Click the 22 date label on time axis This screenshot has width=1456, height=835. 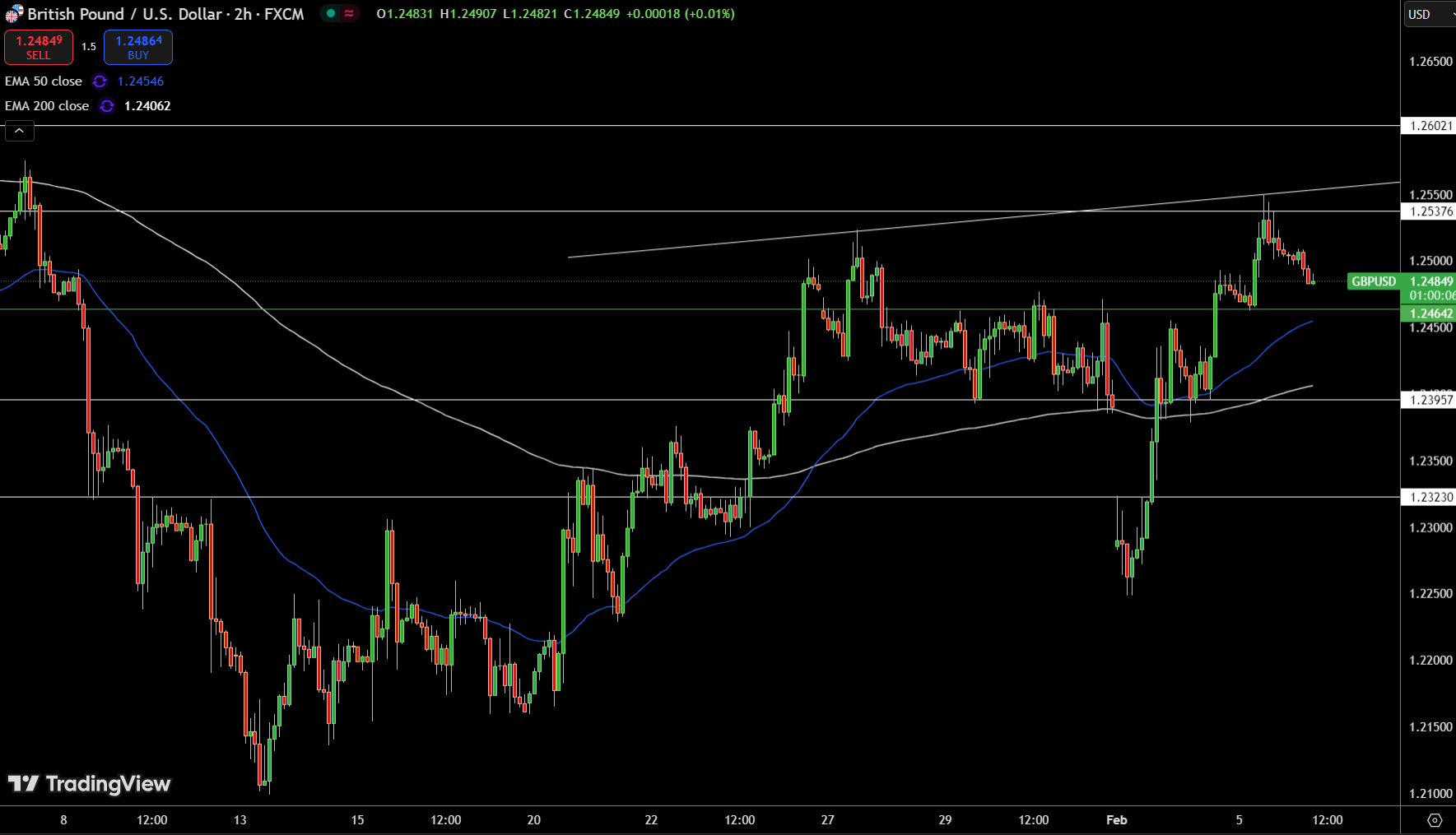click(651, 820)
